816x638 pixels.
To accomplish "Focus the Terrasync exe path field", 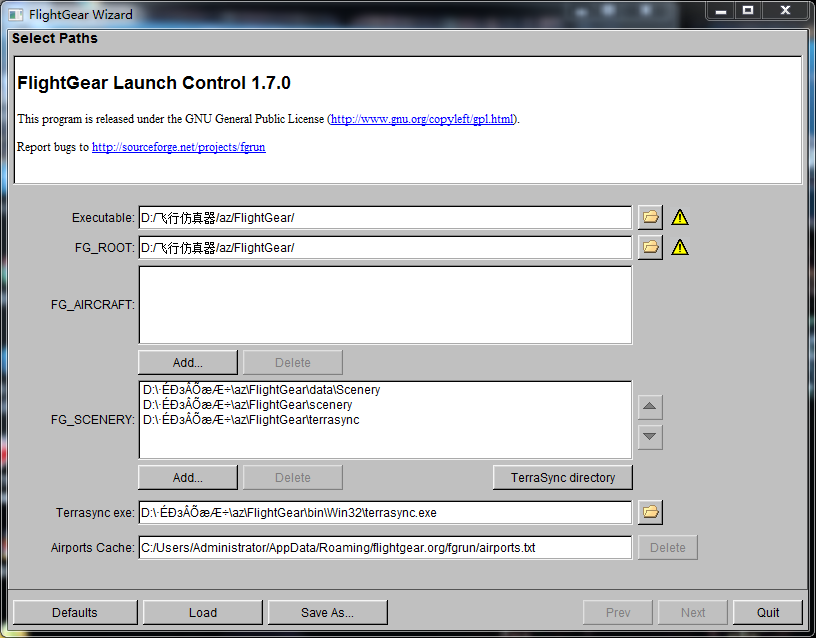I will click(385, 513).
